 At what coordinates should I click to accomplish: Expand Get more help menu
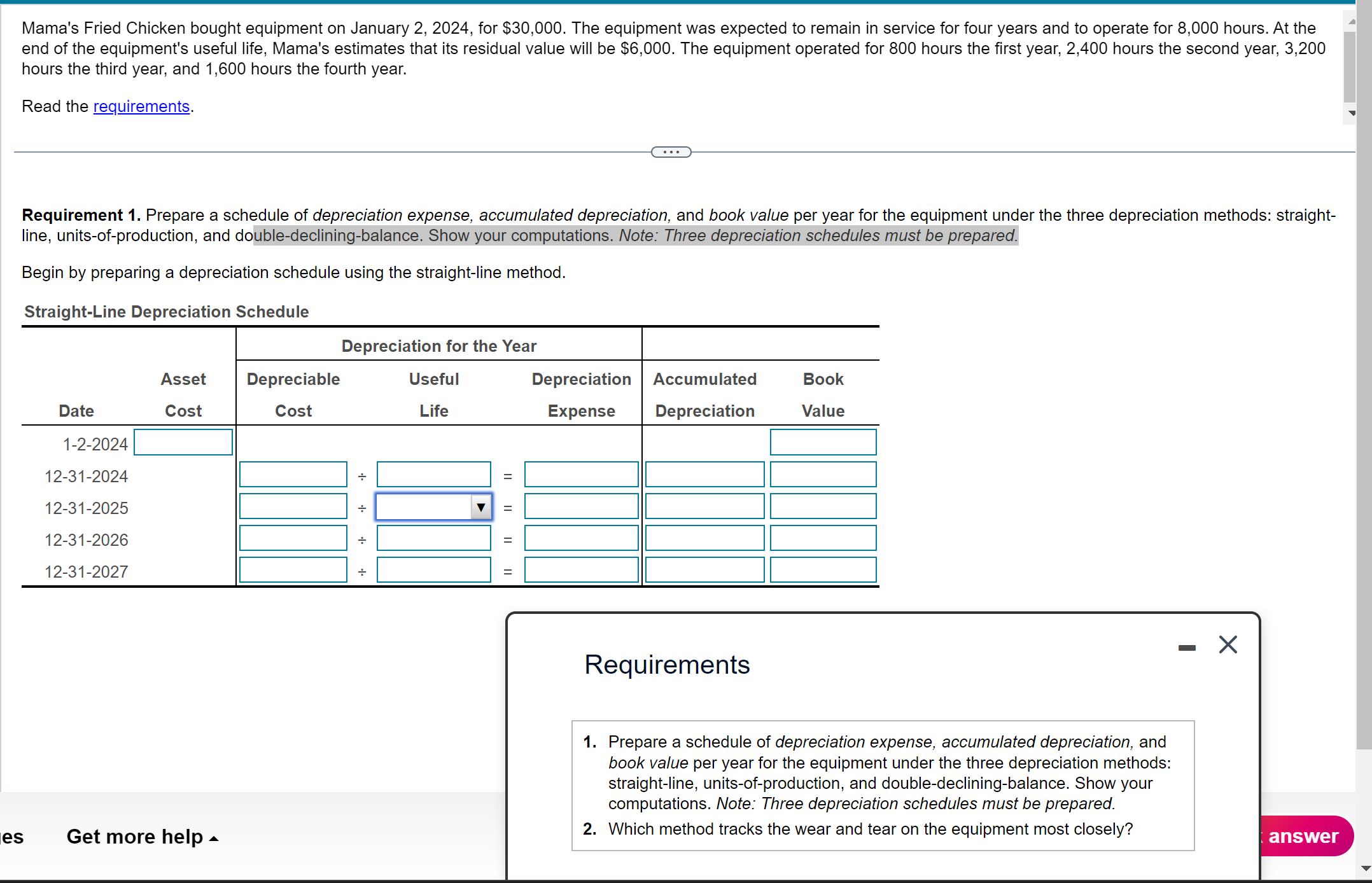click(x=143, y=836)
